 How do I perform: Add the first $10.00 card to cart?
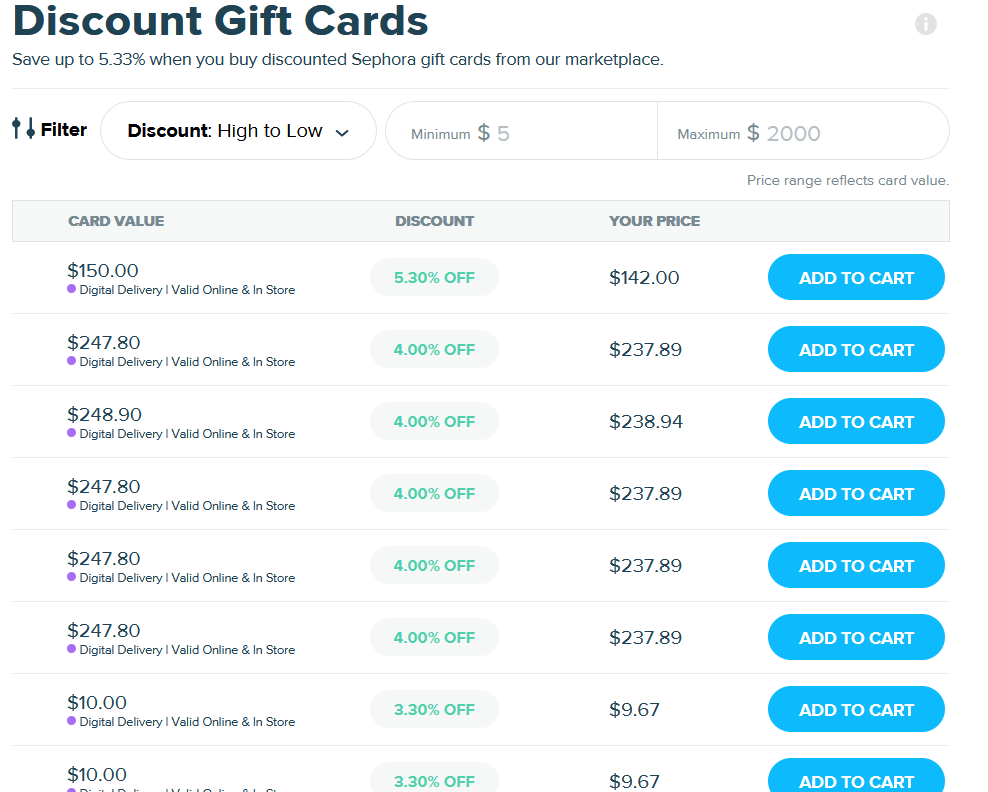(856, 710)
